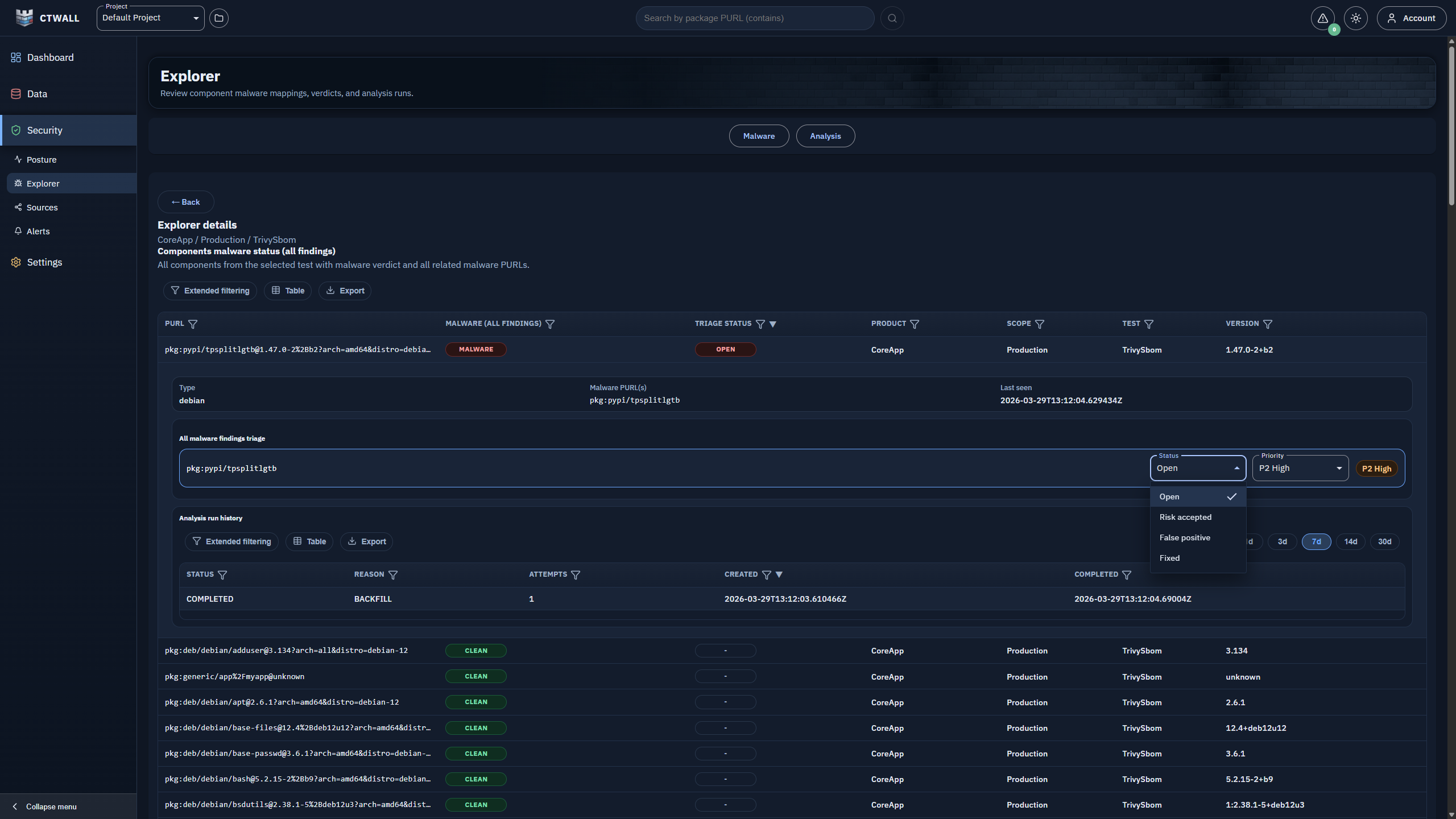Select the 30d time range
The width and height of the screenshot is (1456, 819).
pyautogui.click(x=1384, y=541)
